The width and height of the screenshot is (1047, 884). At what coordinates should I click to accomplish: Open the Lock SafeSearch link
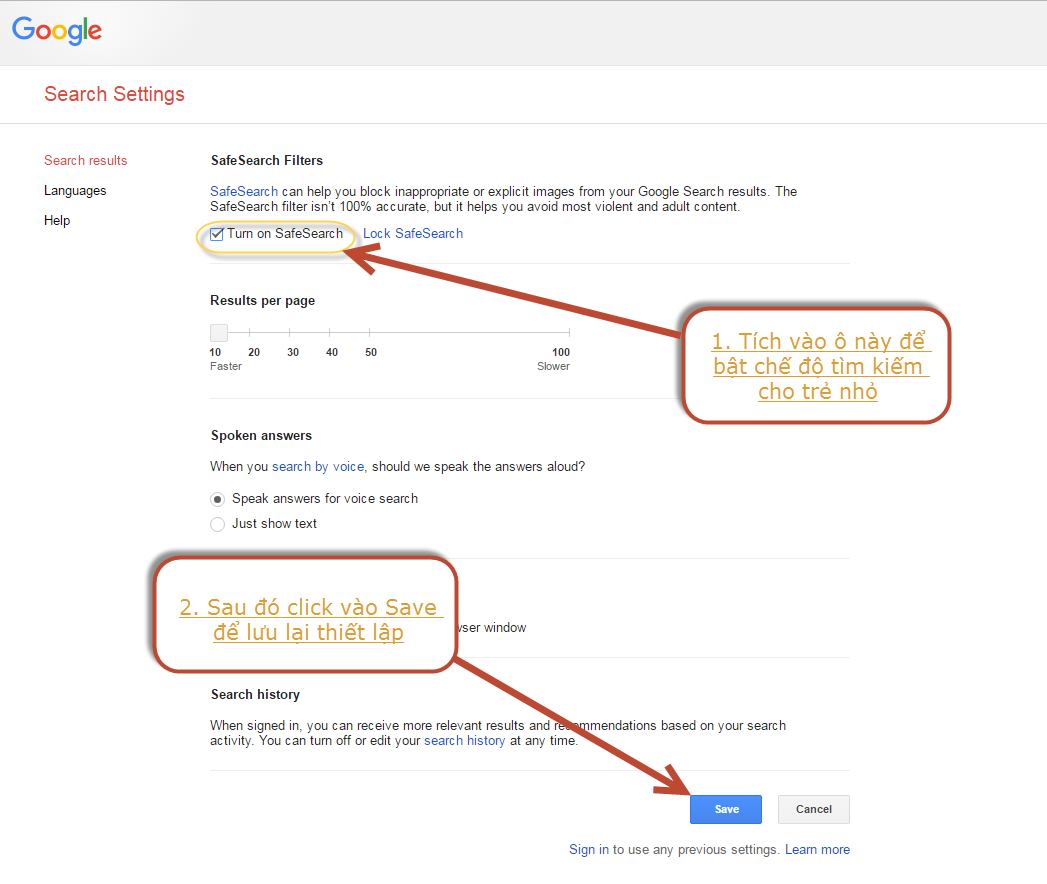413,234
